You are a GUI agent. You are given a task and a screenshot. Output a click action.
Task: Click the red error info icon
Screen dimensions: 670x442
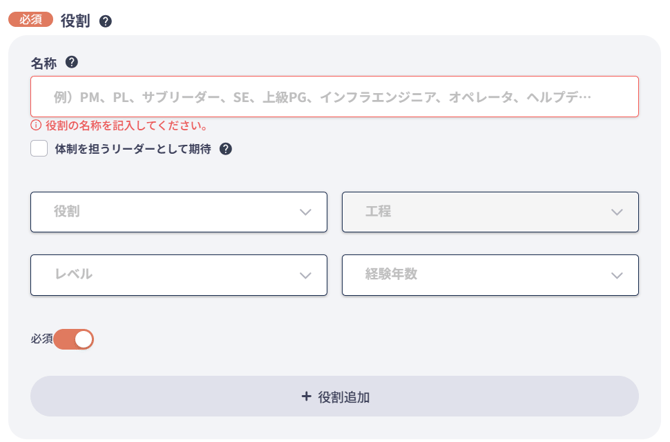36,125
